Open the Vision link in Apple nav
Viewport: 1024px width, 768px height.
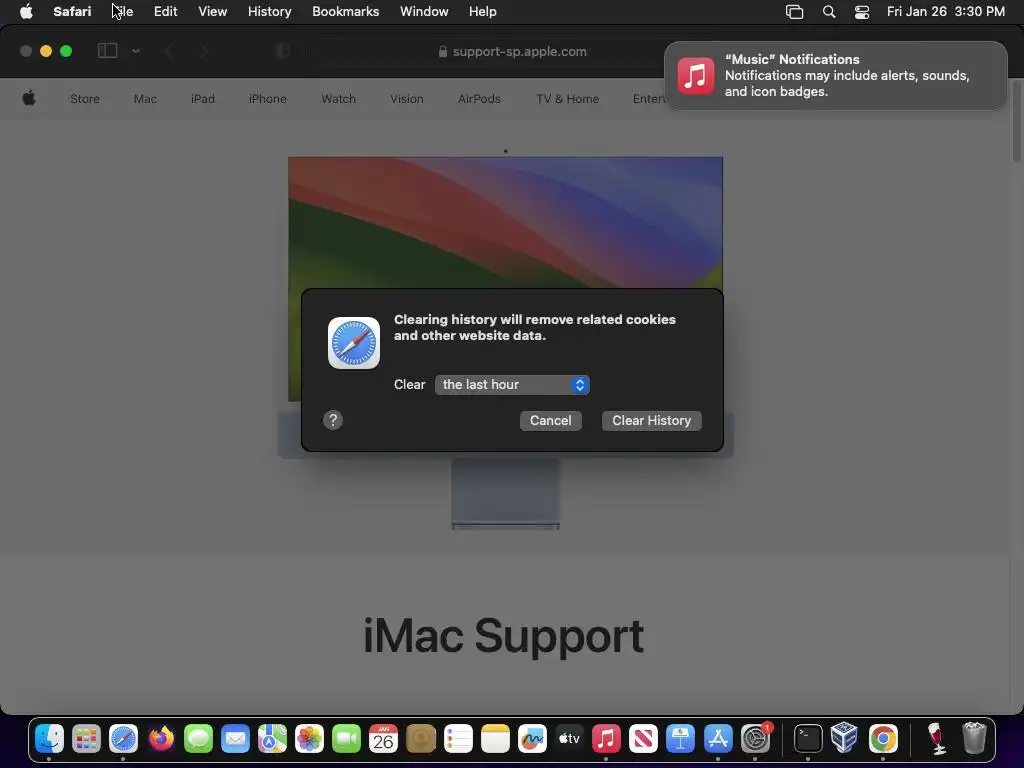click(x=407, y=99)
